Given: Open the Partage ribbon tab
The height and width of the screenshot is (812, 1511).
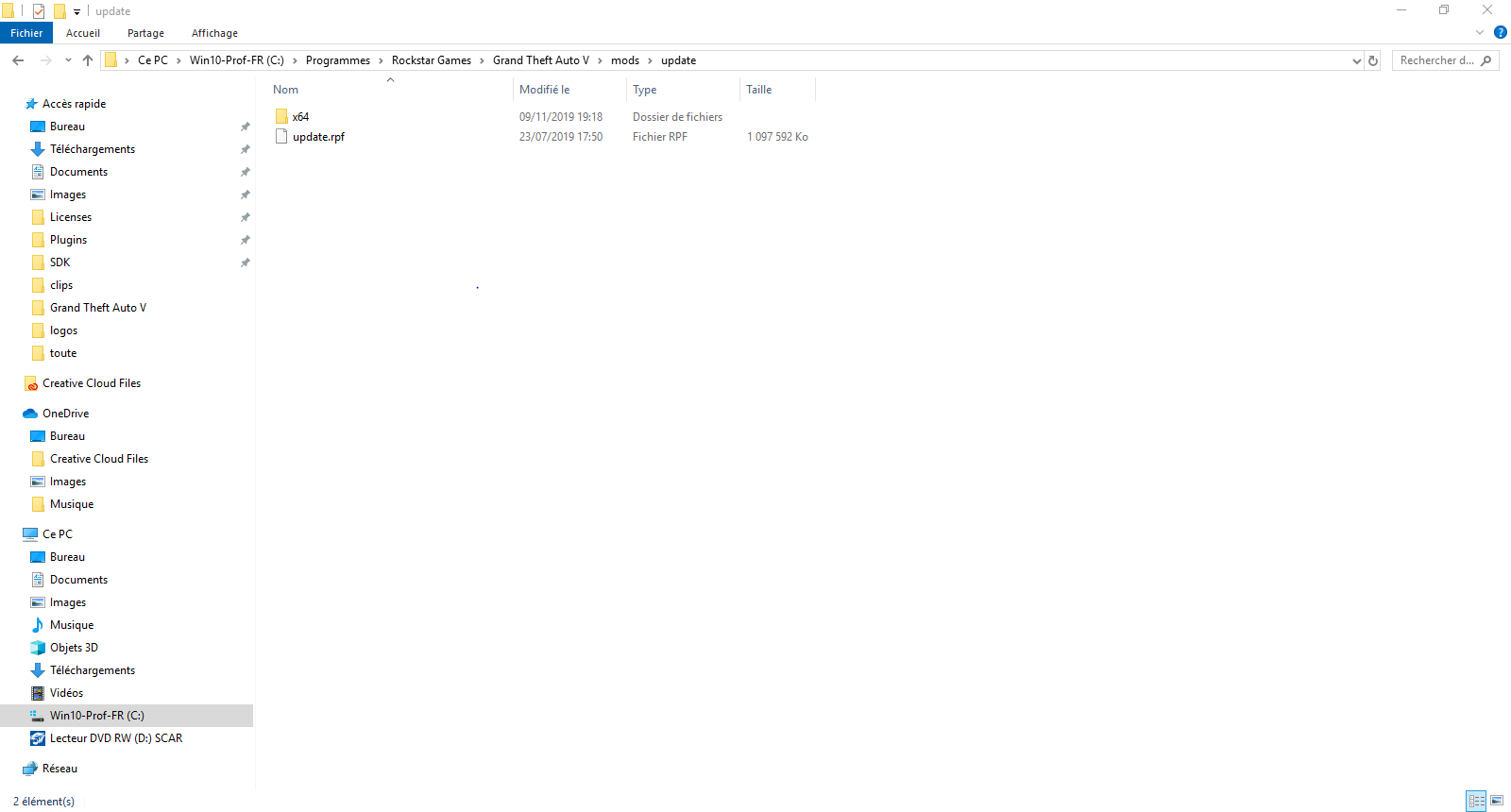Looking at the screenshot, I should (146, 33).
